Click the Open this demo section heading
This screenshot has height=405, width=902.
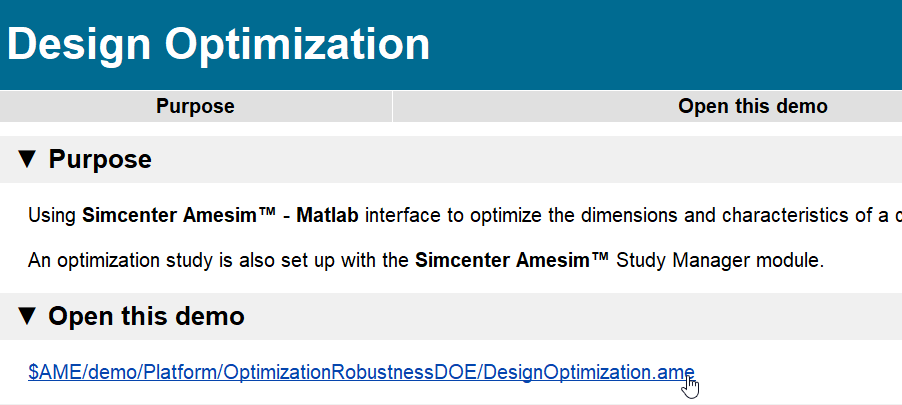(146, 316)
